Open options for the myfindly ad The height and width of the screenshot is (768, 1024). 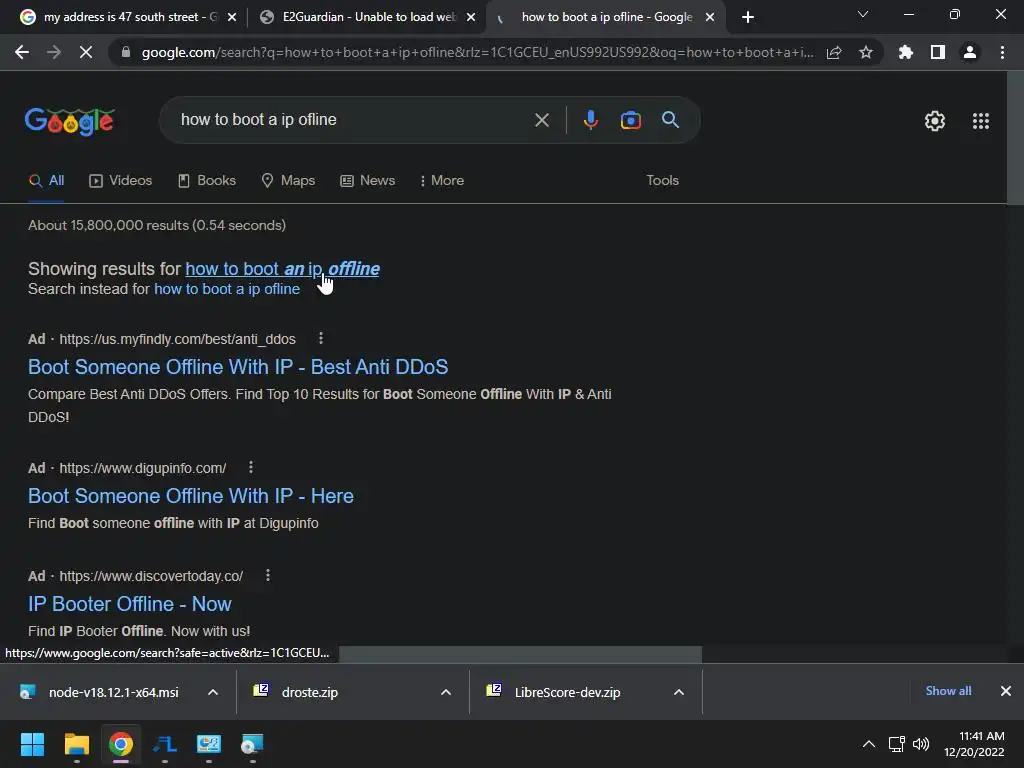pyautogui.click(x=320, y=338)
